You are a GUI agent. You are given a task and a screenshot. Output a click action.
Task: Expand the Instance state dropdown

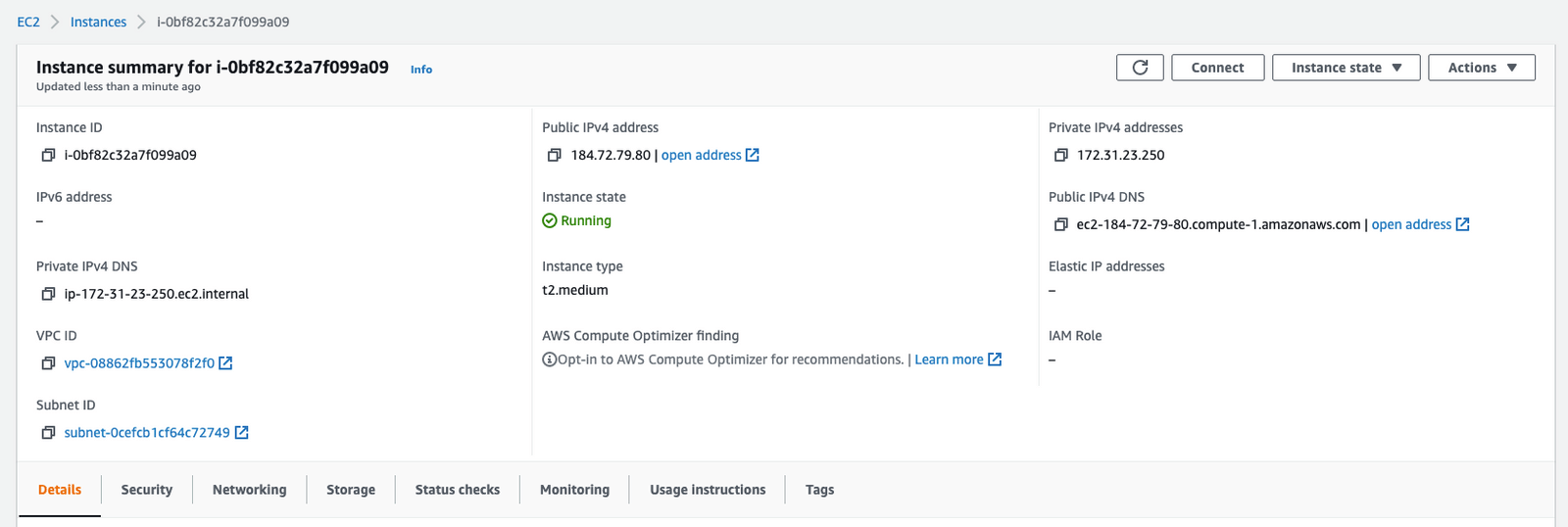[1346, 68]
